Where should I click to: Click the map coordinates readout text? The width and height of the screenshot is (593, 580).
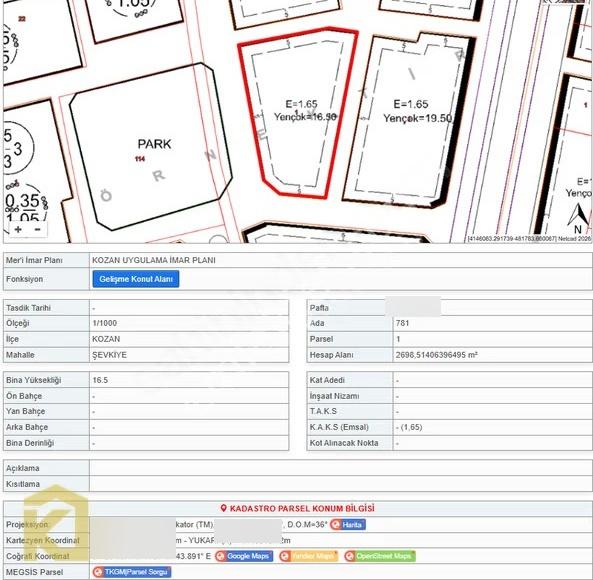(x=529, y=239)
